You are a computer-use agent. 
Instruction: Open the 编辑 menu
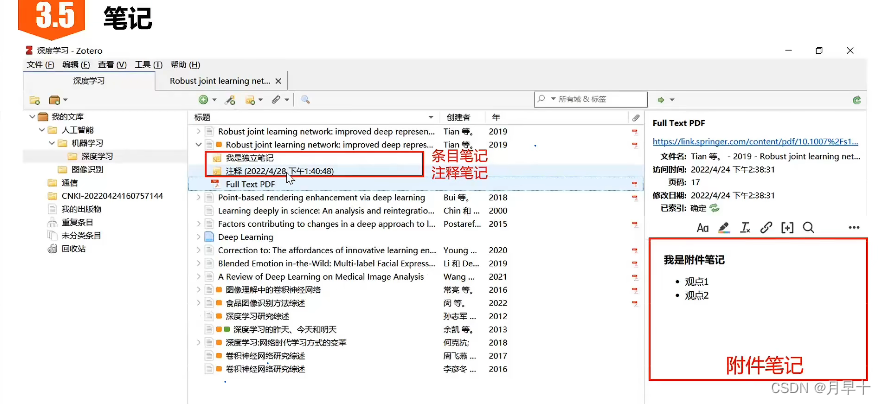[76, 64]
